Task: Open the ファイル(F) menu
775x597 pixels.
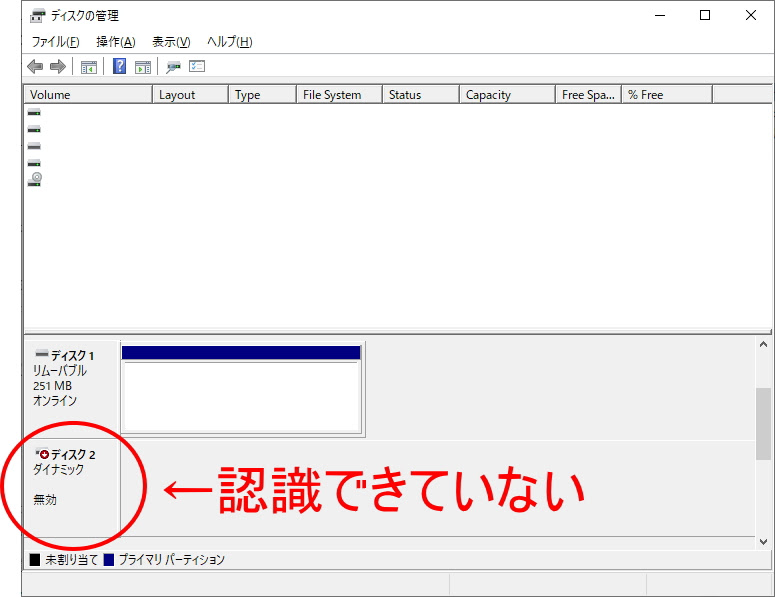Action: click(55, 42)
